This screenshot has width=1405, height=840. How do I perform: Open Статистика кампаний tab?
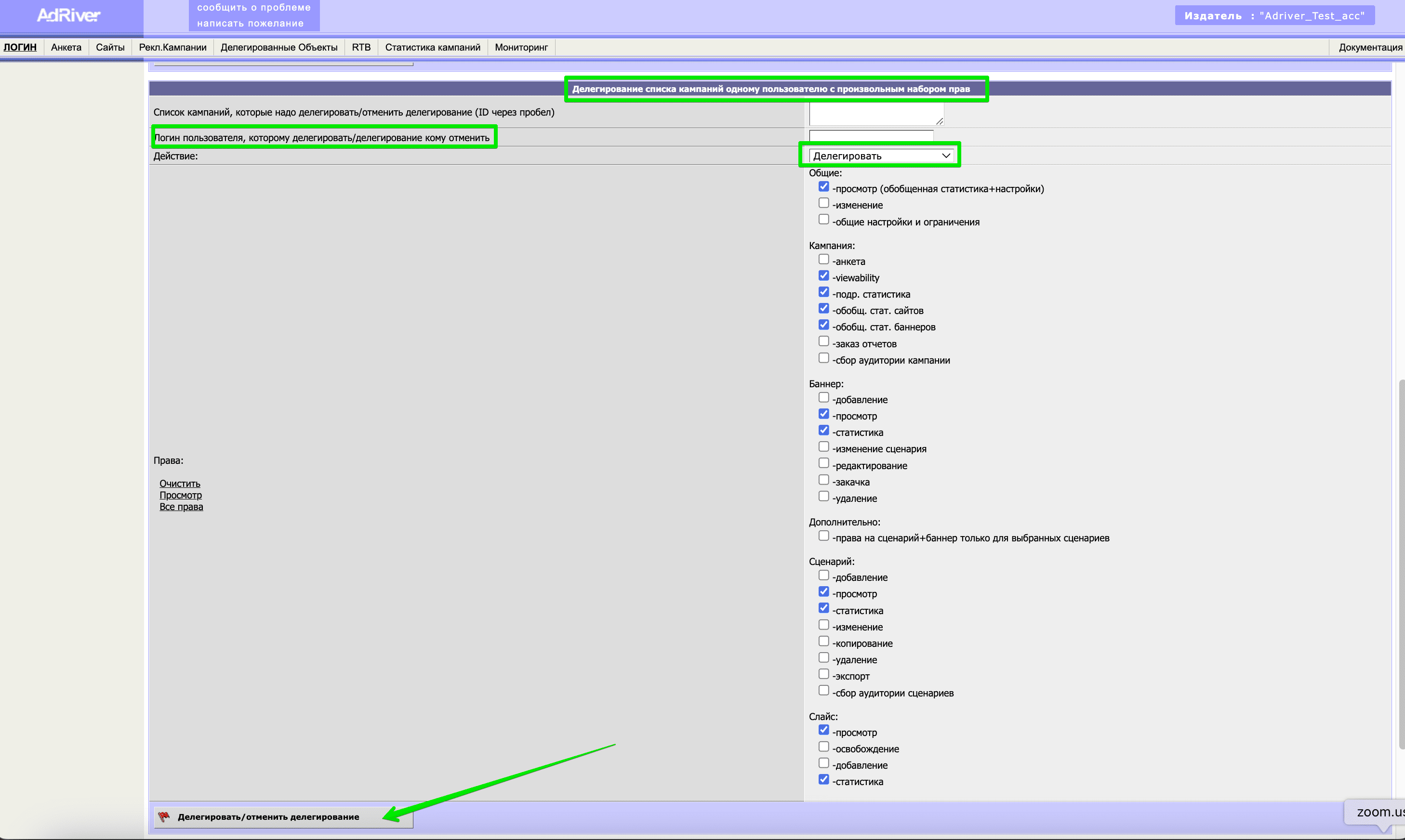(x=433, y=47)
